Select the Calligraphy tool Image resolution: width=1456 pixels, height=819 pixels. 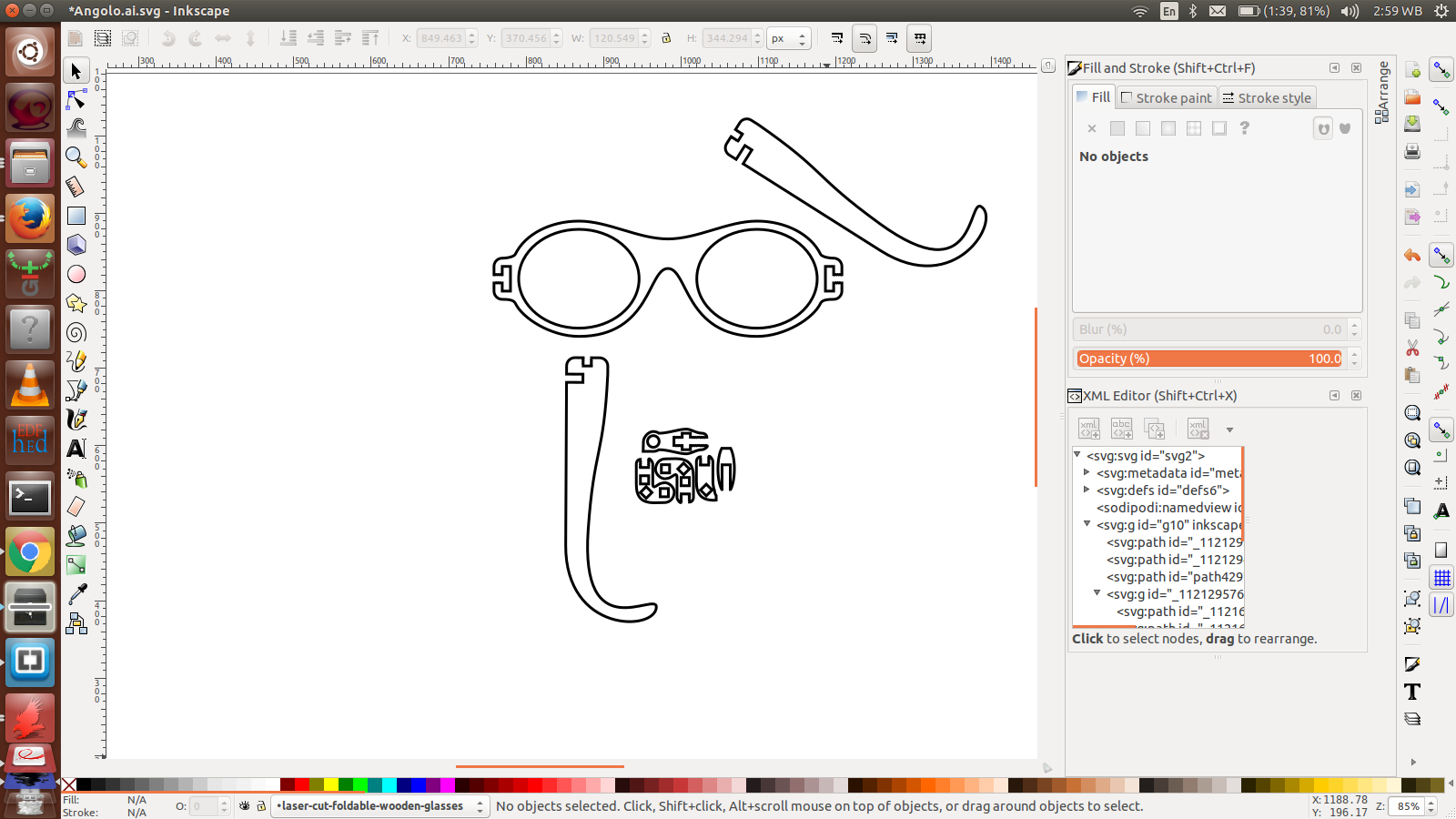point(76,420)
